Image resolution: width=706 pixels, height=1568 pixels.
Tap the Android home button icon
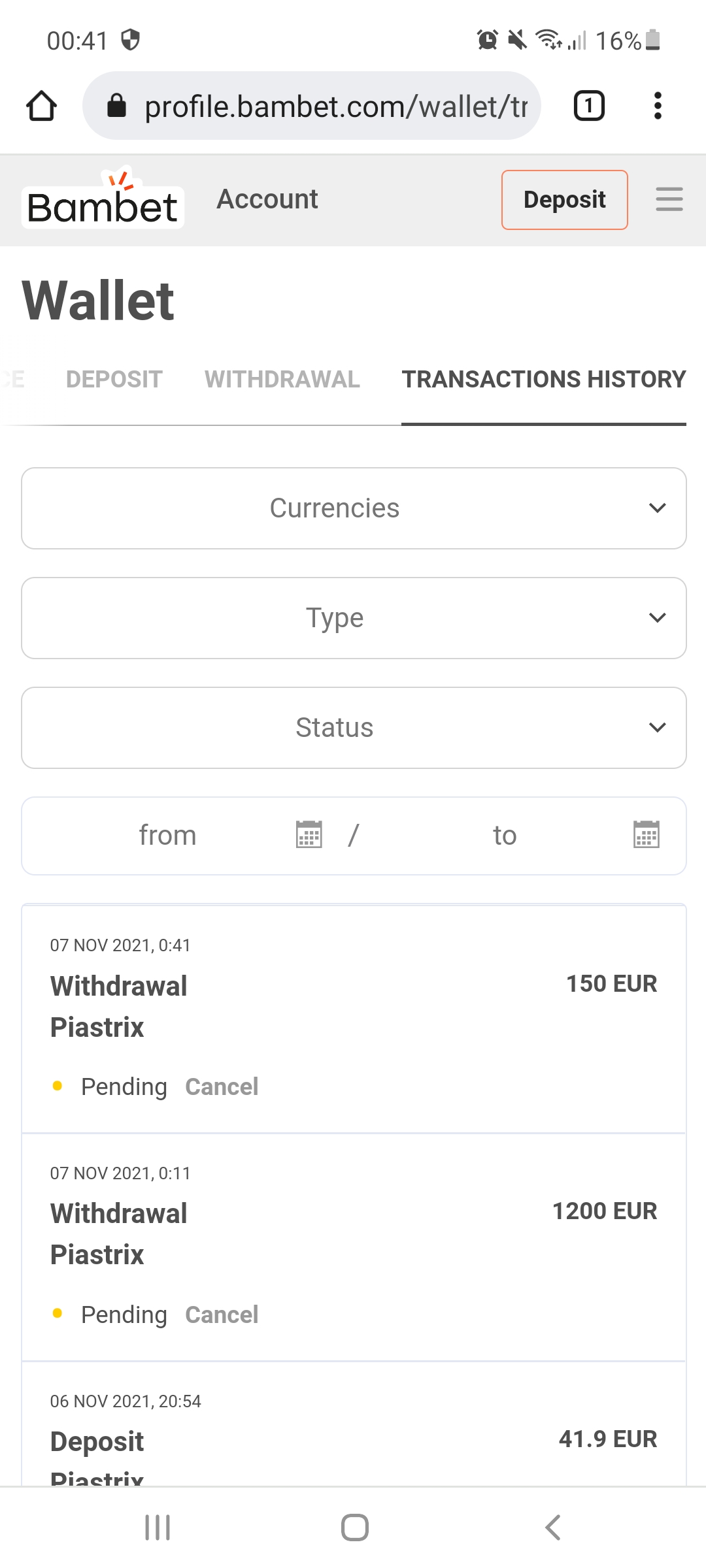(x=355, y=1527)
